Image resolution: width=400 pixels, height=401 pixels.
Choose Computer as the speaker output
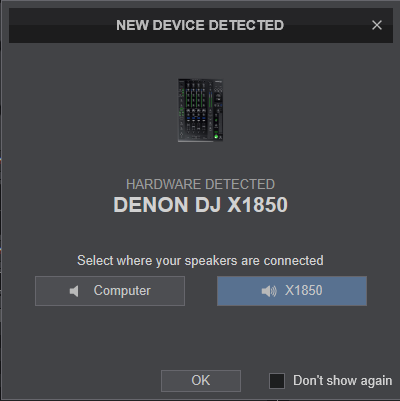click(110, 291)
